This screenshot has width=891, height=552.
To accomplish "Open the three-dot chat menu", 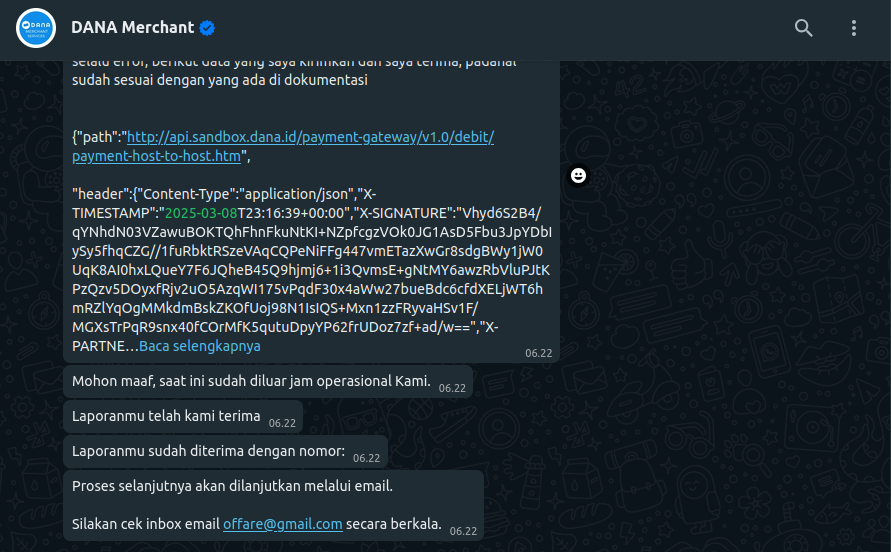I will (854, 28).
